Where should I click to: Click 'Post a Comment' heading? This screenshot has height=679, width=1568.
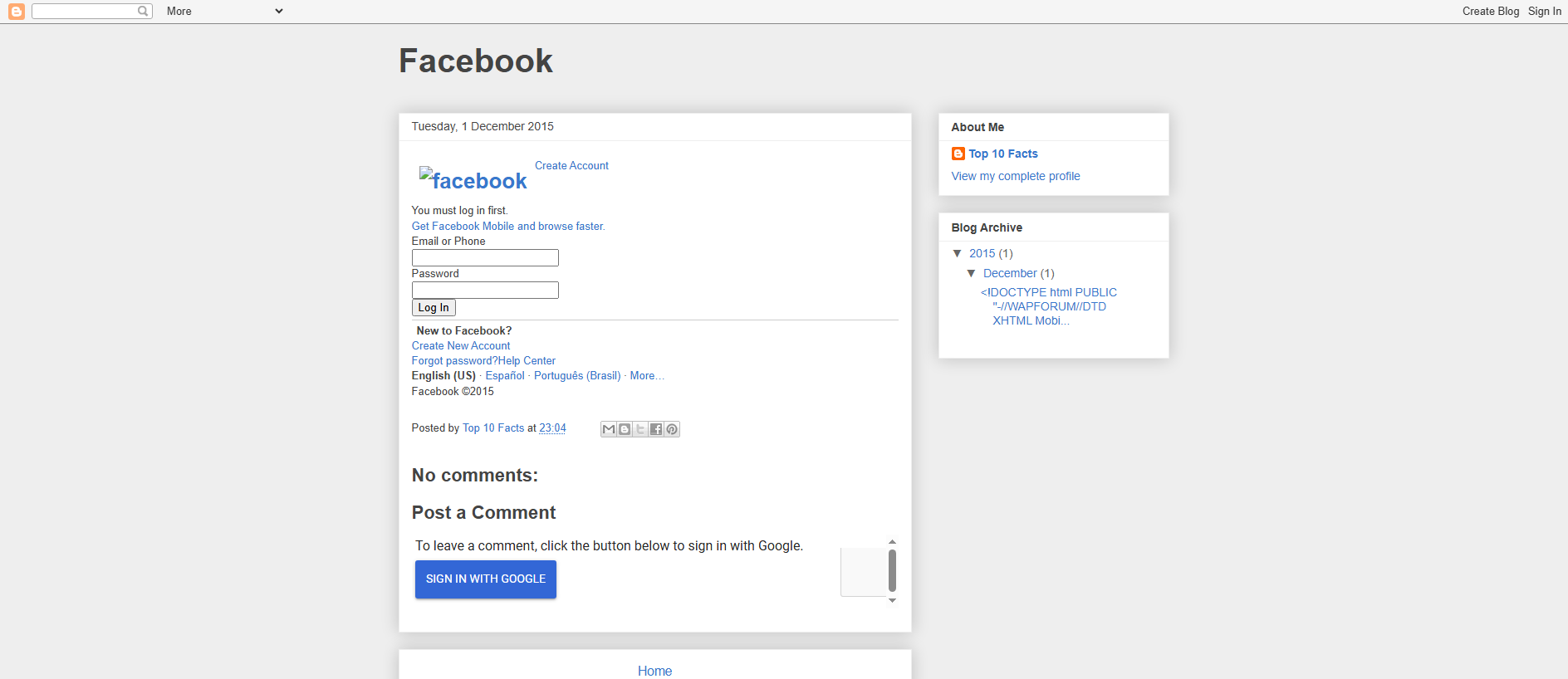coord(484,513)
